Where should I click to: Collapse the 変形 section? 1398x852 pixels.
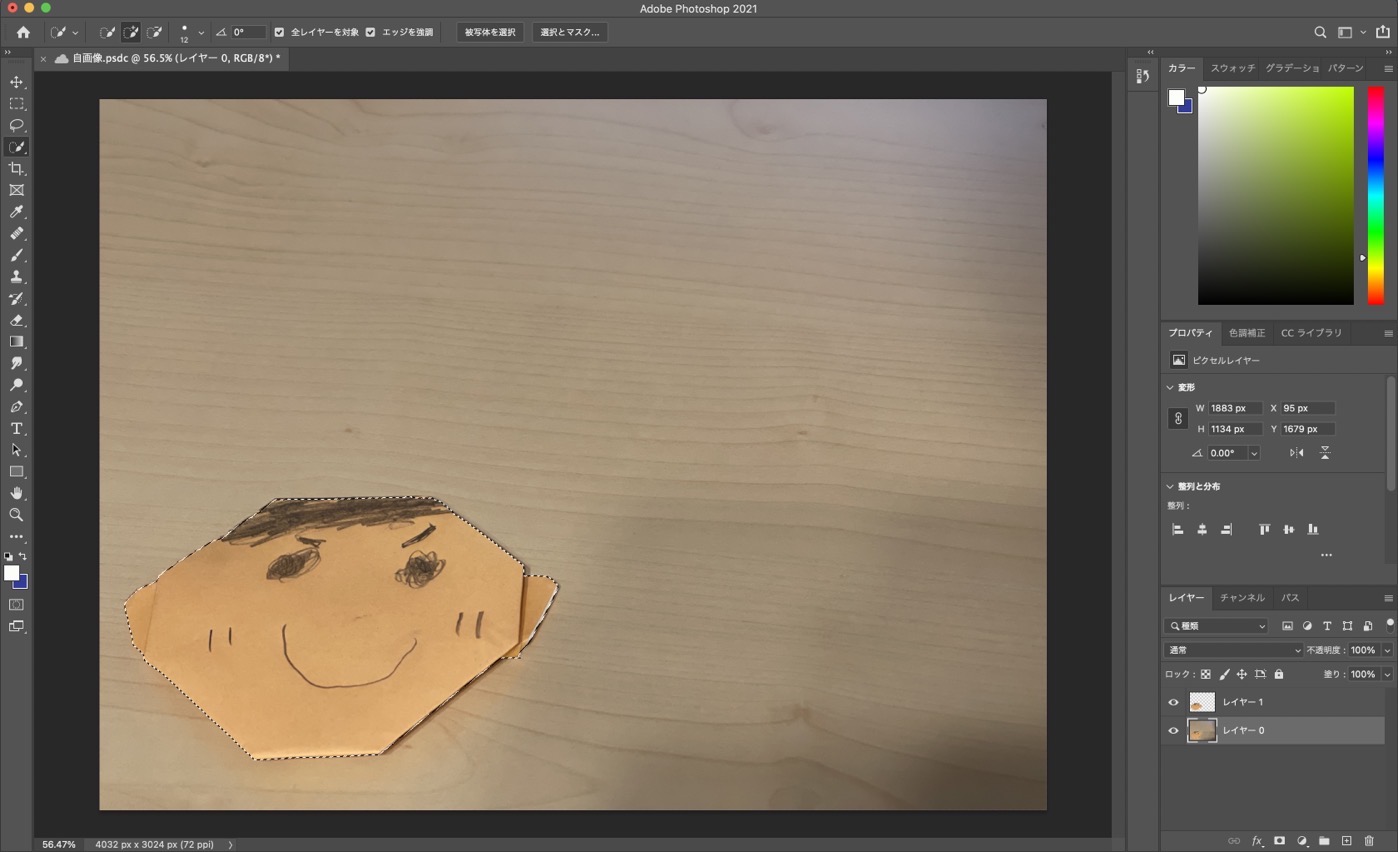pos(1170,387)
